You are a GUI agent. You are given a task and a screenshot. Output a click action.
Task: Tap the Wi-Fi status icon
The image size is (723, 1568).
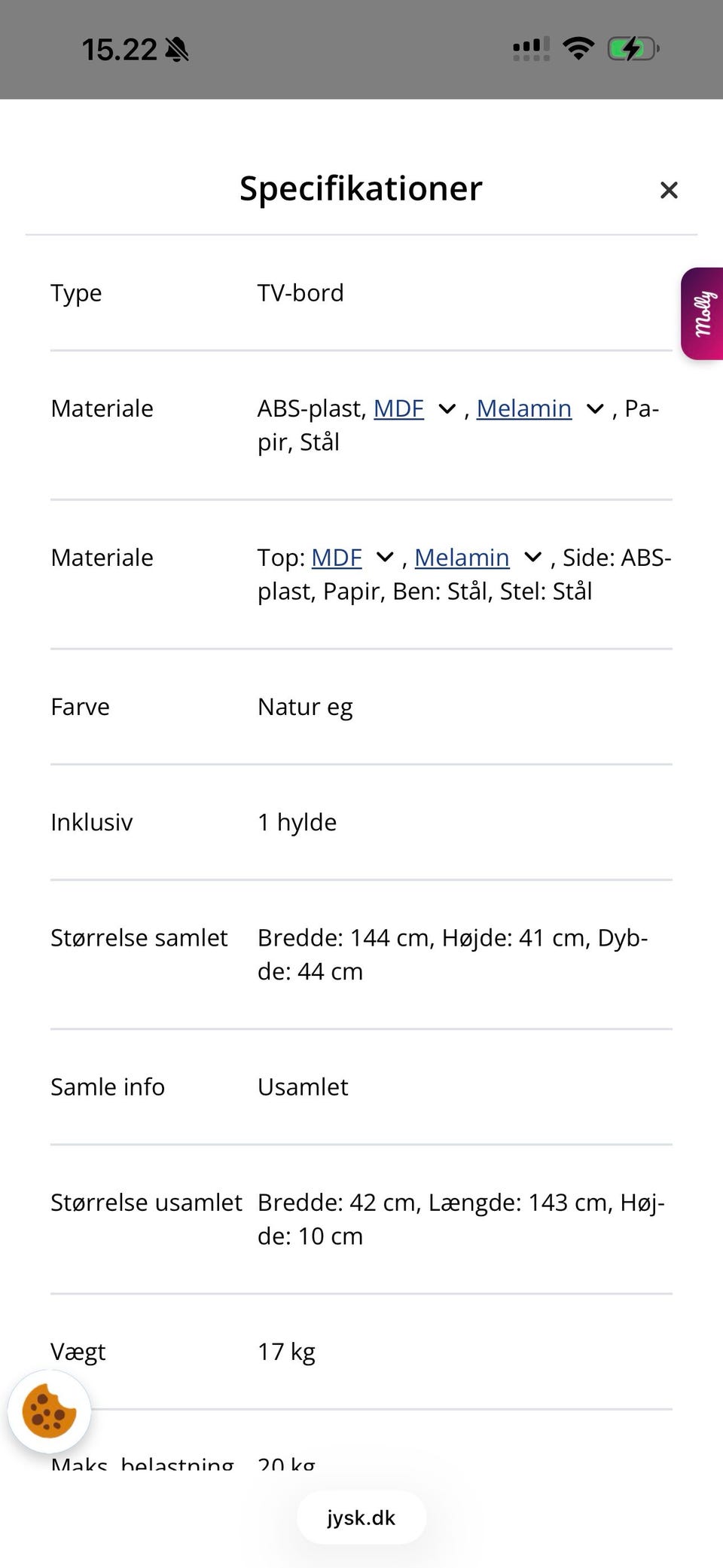pyautogui.click(x=579, y=47)
